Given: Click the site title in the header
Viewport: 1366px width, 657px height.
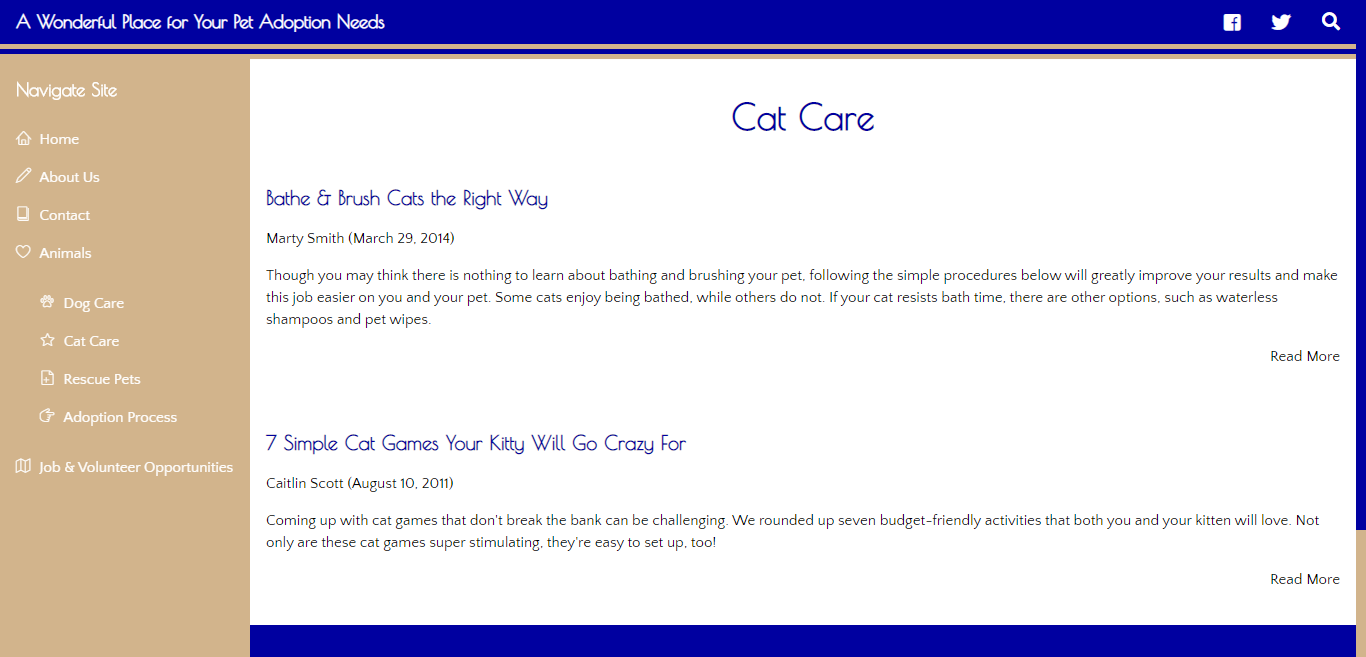Looking at the screenshot, I should [200, 22].
